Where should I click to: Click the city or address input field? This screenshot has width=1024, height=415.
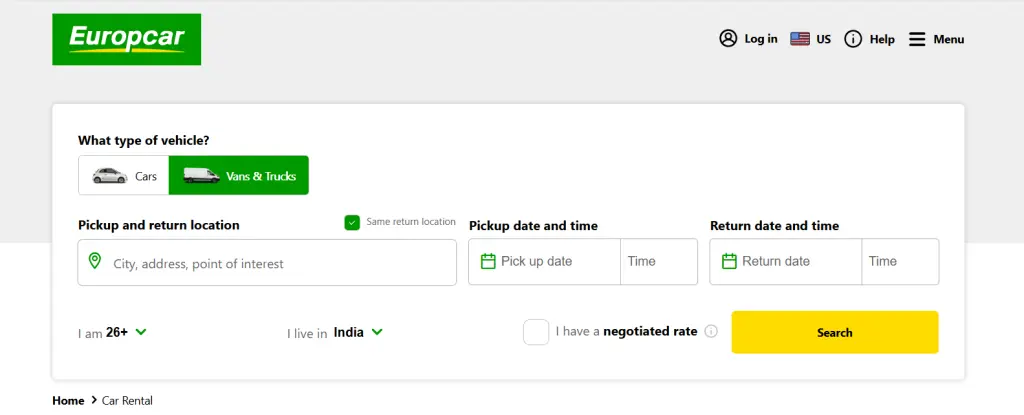(280, 264)
